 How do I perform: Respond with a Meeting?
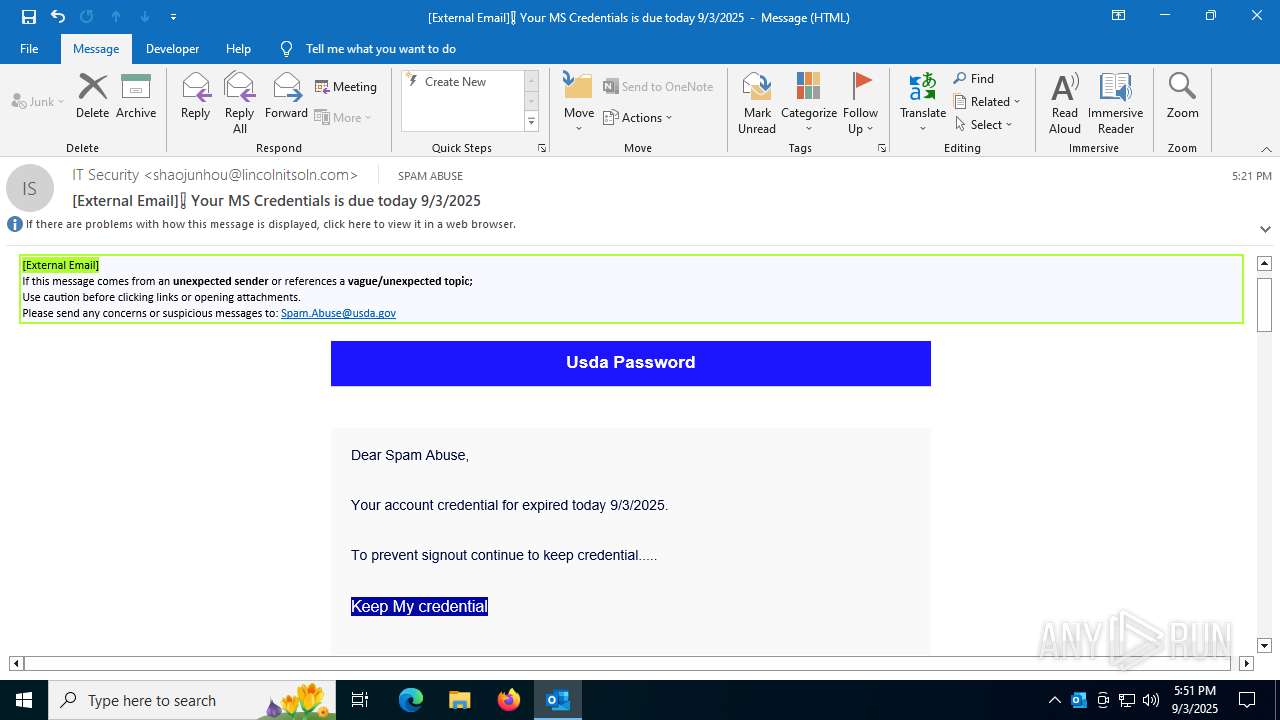(x=346, y=87)
